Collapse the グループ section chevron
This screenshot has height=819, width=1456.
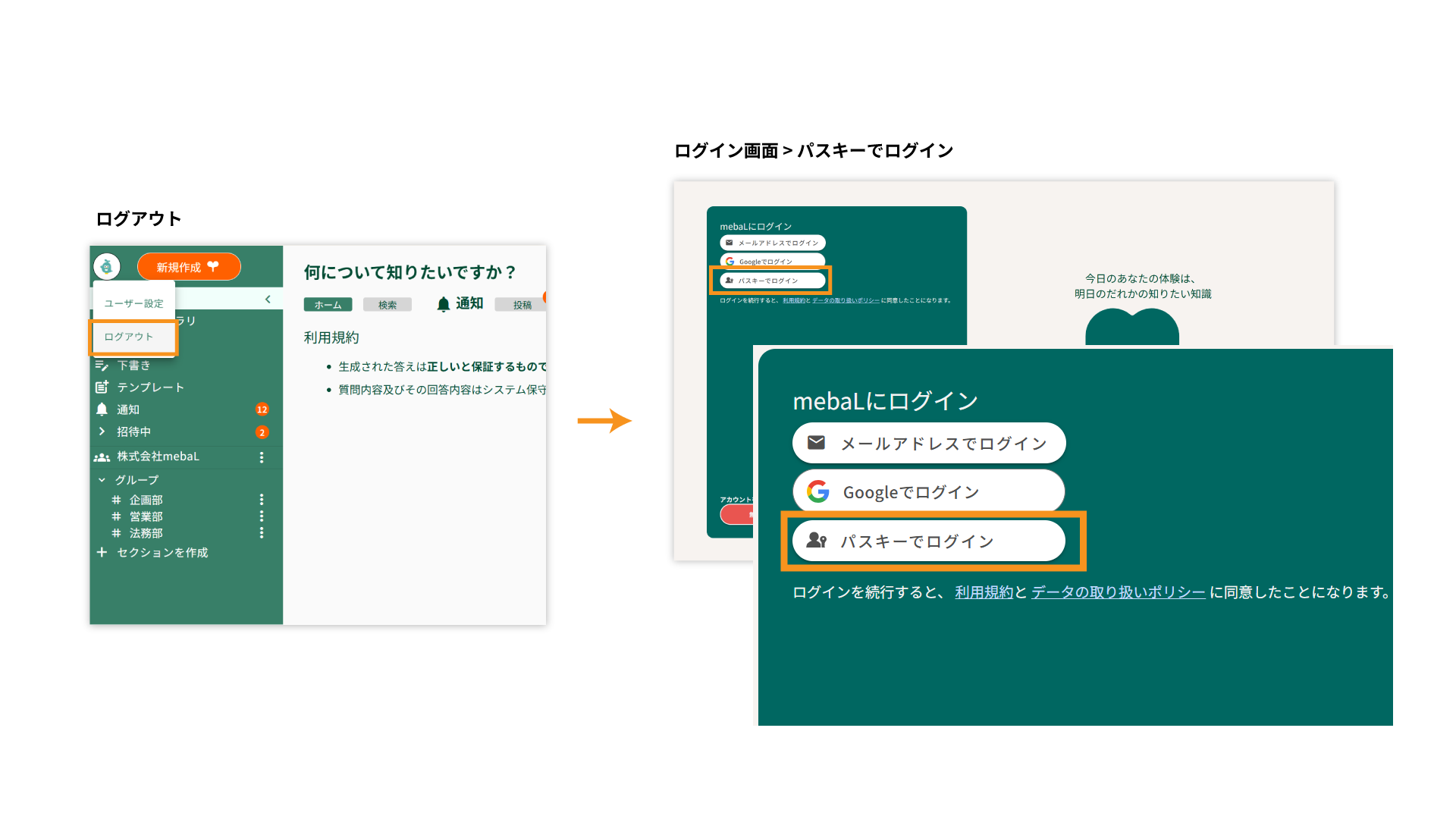click(102, 480)
